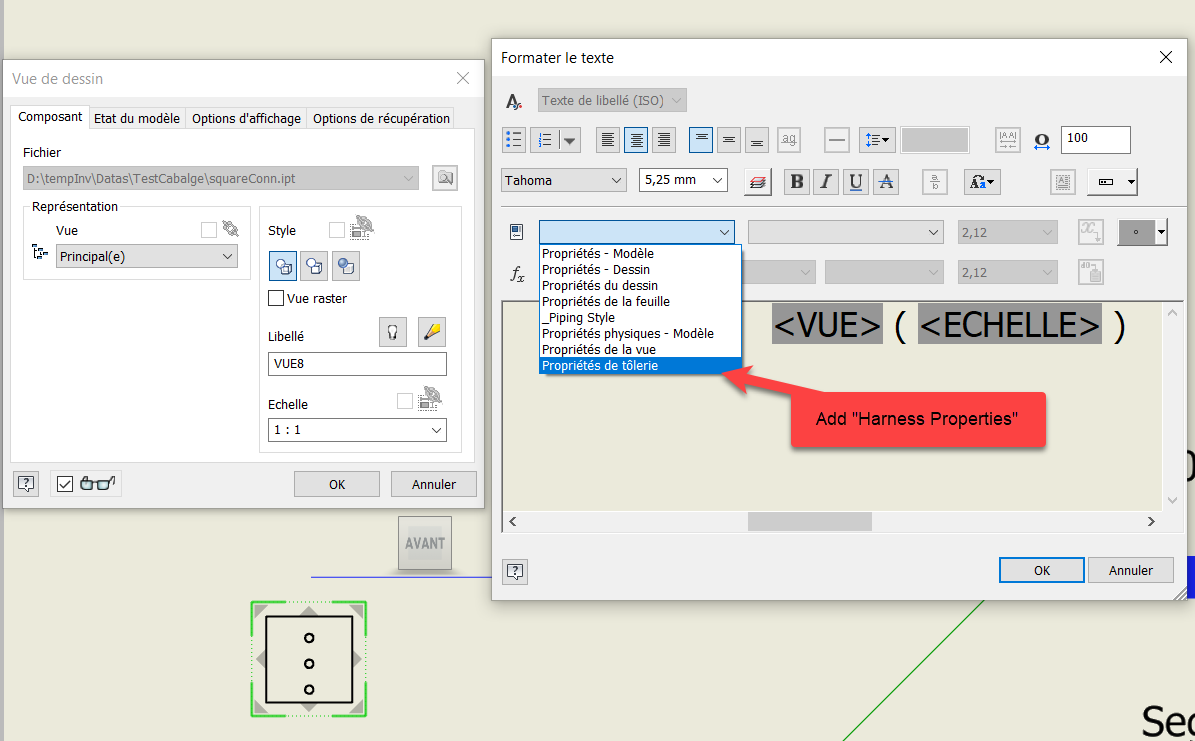Viewport: 1195px width, 741px height.
Task: Toggle the checkbox near the glasses icon
Action: 65,484
